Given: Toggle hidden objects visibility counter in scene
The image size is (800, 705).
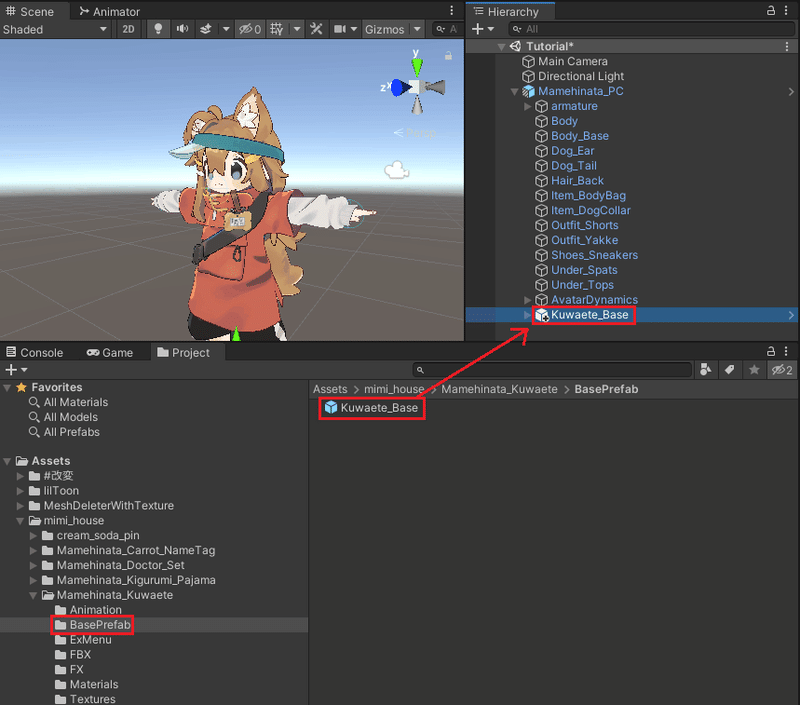Looking at the screenshot, I should tap(250, 29).
